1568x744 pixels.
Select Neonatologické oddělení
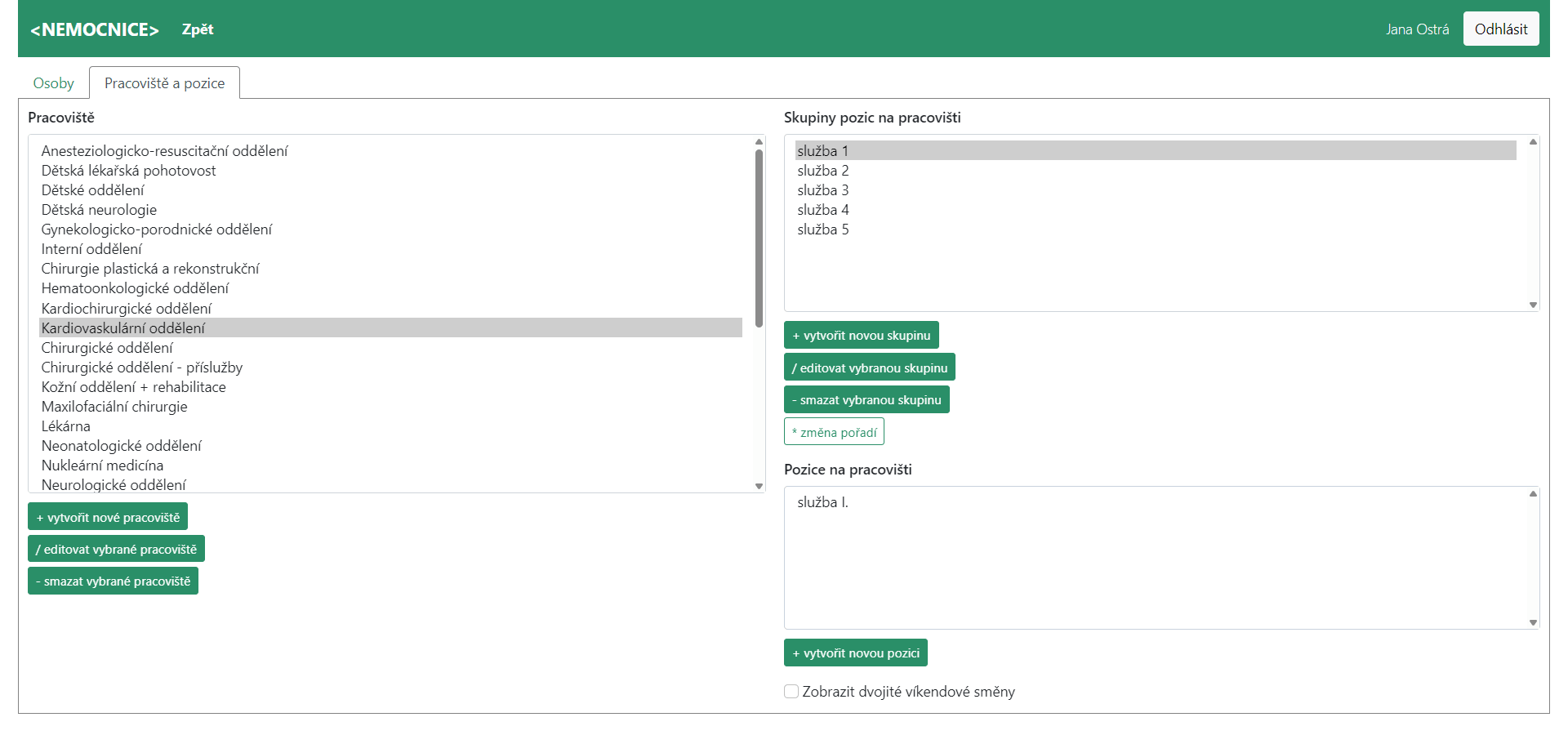[x=391, y=446]
